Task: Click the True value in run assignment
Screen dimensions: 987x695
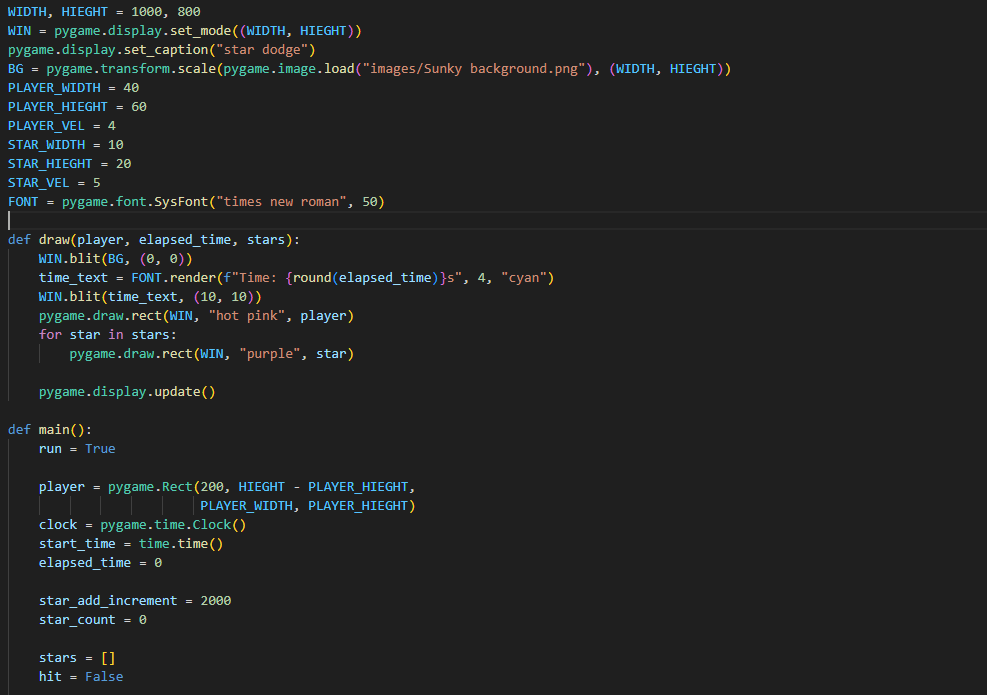Action: click(100, 449)
